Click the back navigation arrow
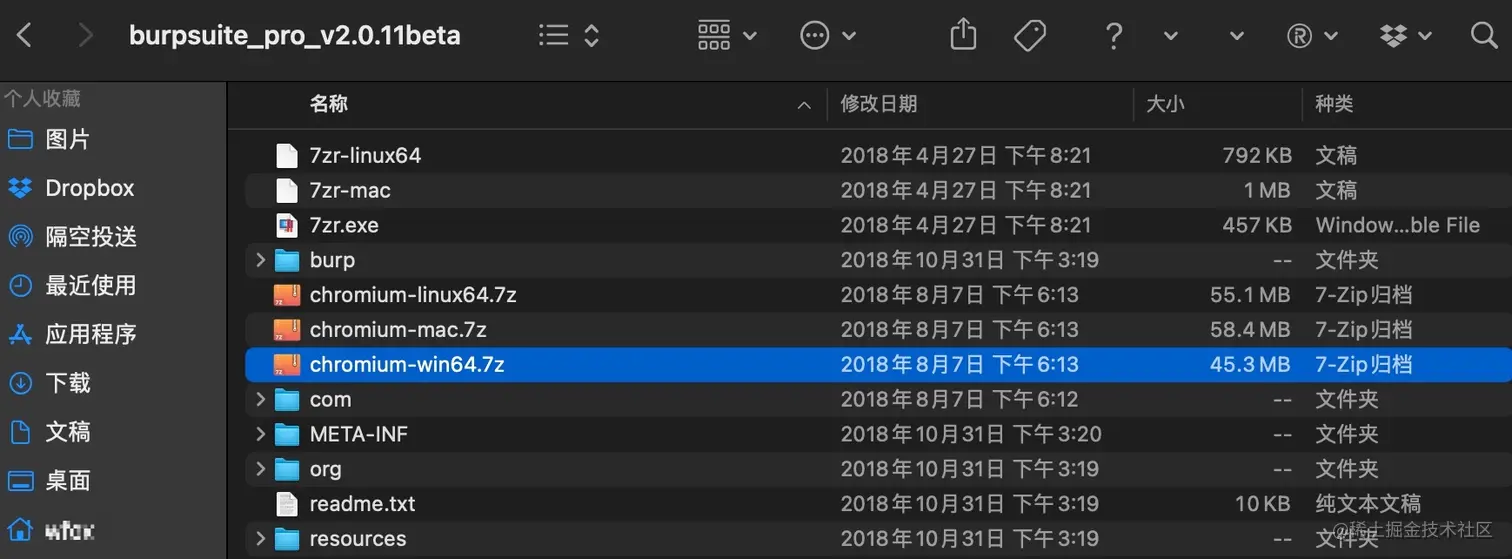This screenshot has height=559, width=1512. 24,36
